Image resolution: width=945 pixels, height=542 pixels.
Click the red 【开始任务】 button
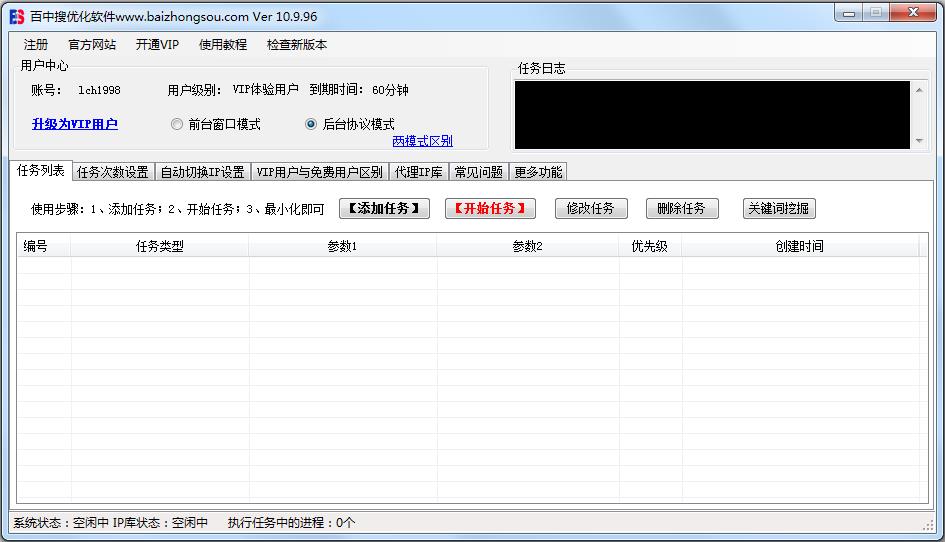tap(491, 209)
